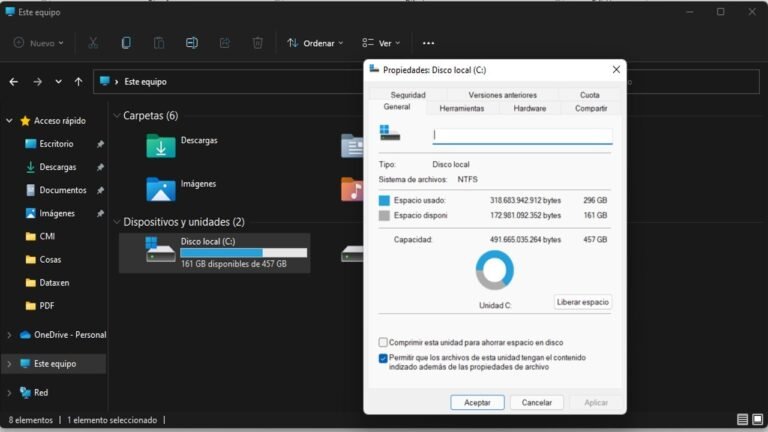Open Documentos in sidebar
This screenshot has height=432, width=768.
tap(63, 190)
